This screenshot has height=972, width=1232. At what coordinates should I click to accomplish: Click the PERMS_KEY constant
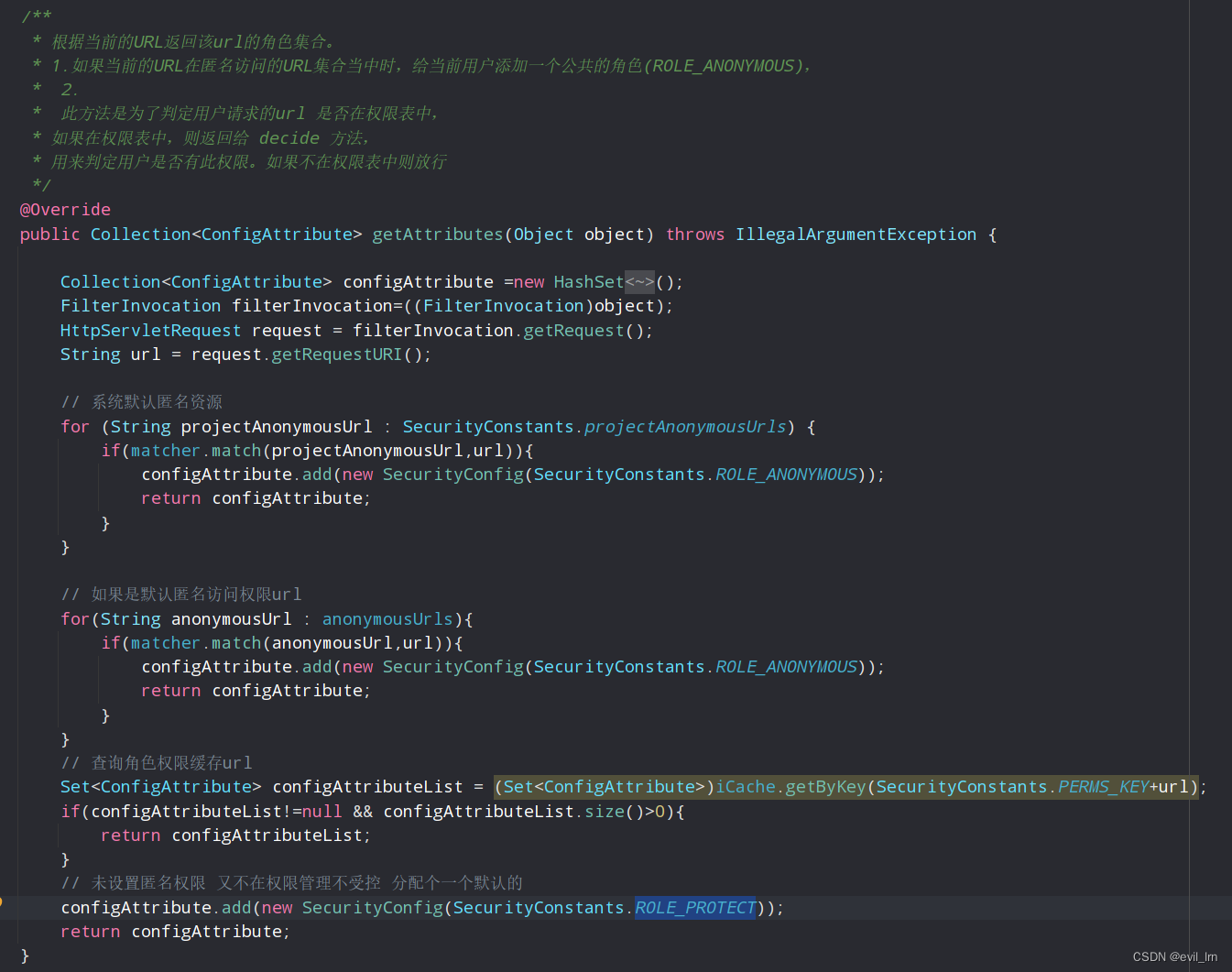[x=1103, y=786]
